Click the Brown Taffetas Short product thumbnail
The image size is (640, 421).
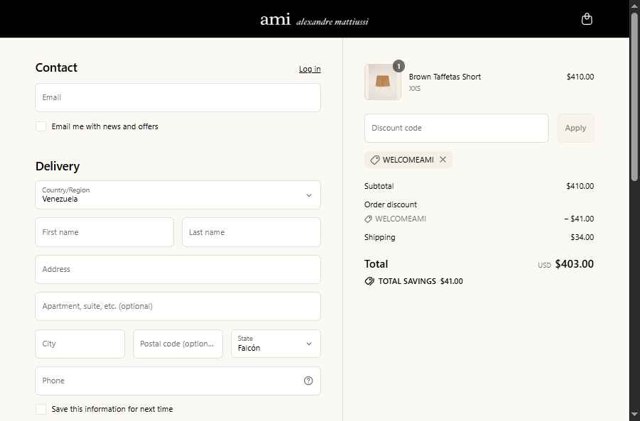tap(382, 82)
